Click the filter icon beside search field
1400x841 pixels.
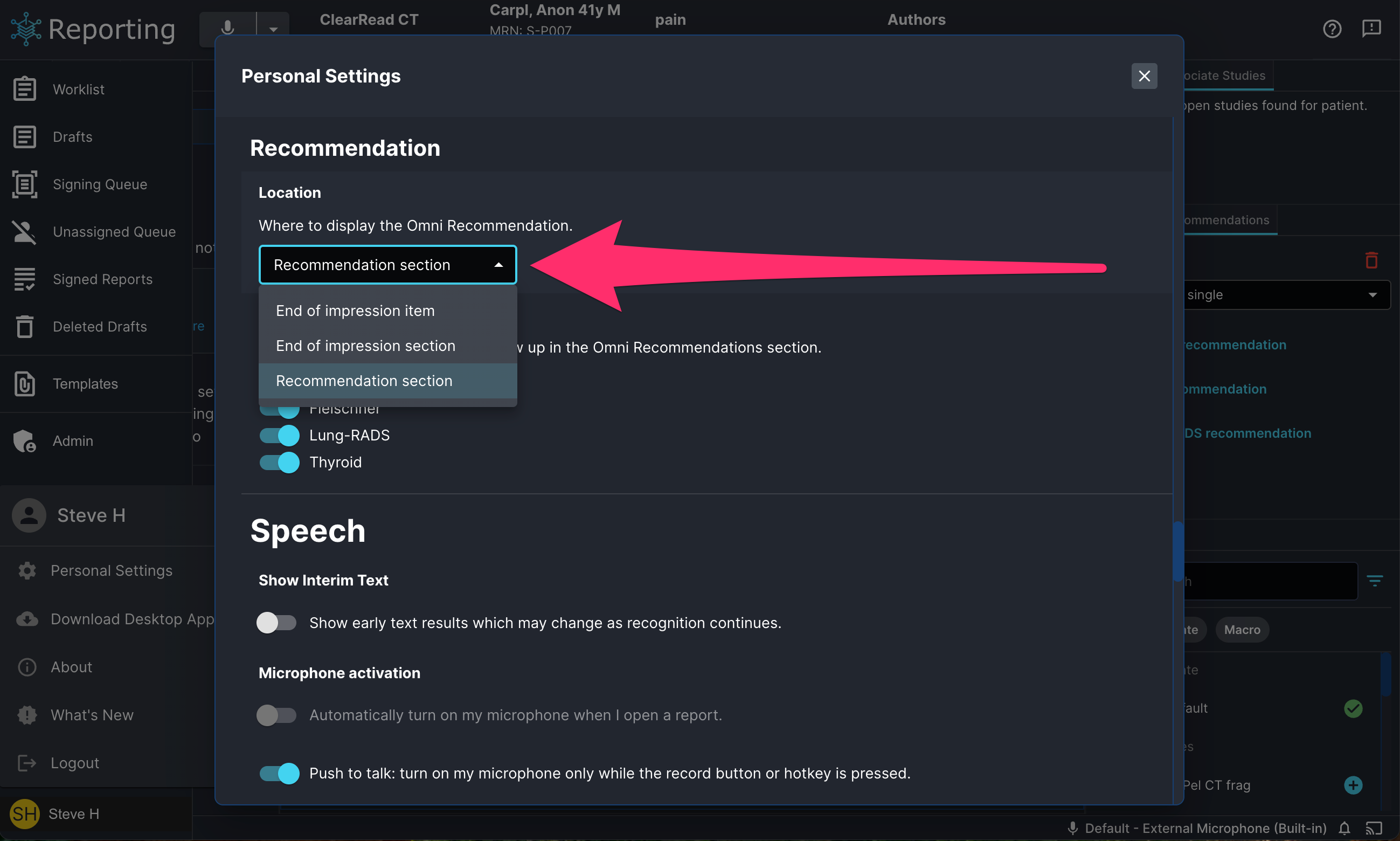tap(1375, 580)
